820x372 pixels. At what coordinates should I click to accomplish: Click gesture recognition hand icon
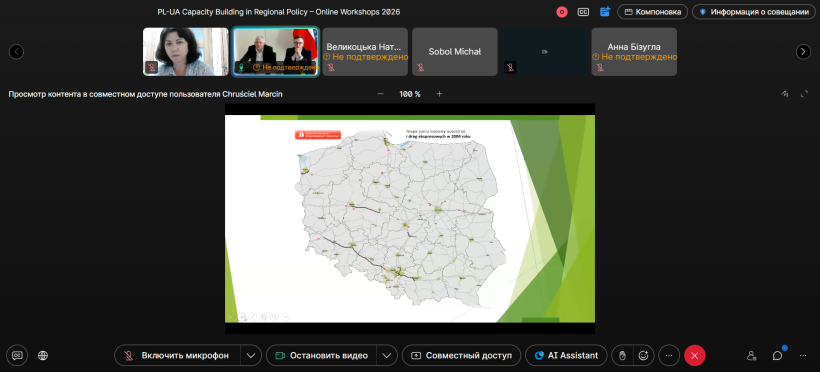pos(622,355)
